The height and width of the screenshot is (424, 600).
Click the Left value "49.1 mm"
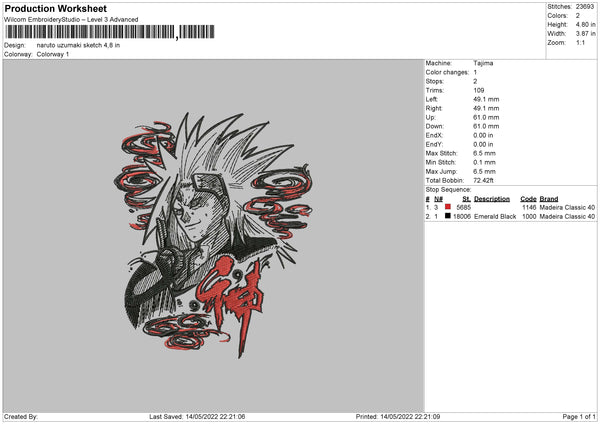click(486, 99)
